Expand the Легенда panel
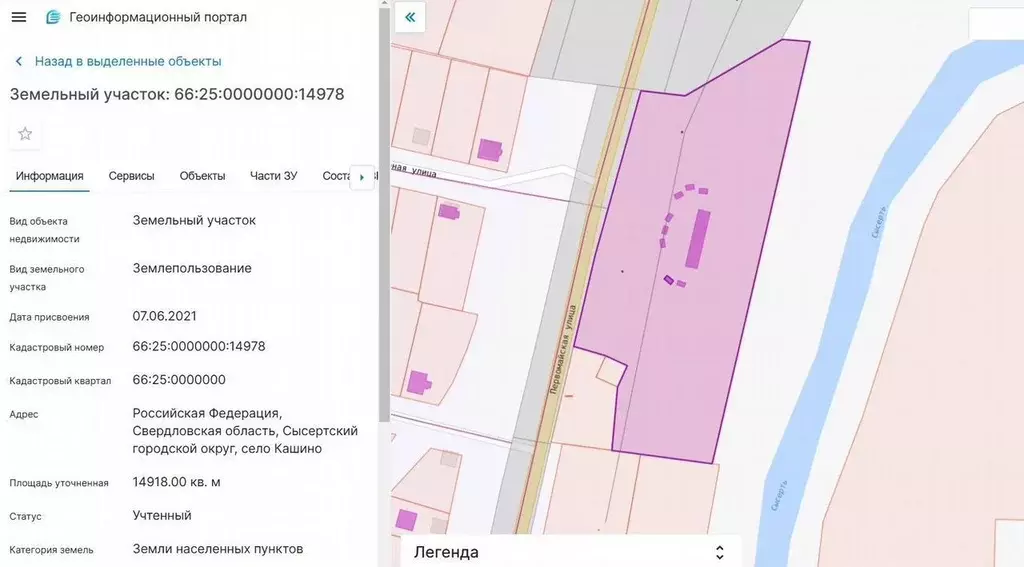This screenshot has width=1024, height=567. click(x=570, y=552)
